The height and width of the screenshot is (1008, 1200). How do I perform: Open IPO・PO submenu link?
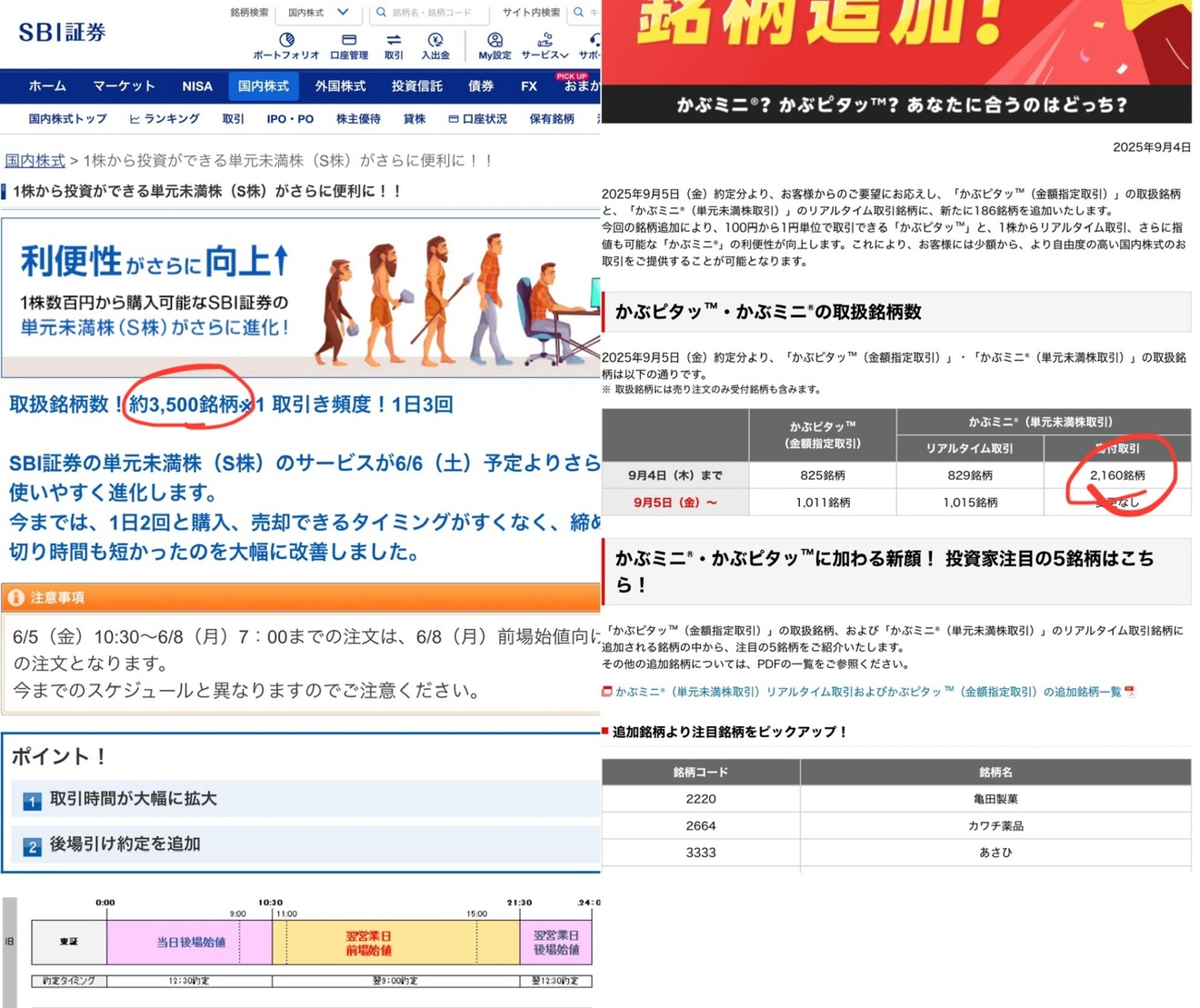(x=290, y=119)
